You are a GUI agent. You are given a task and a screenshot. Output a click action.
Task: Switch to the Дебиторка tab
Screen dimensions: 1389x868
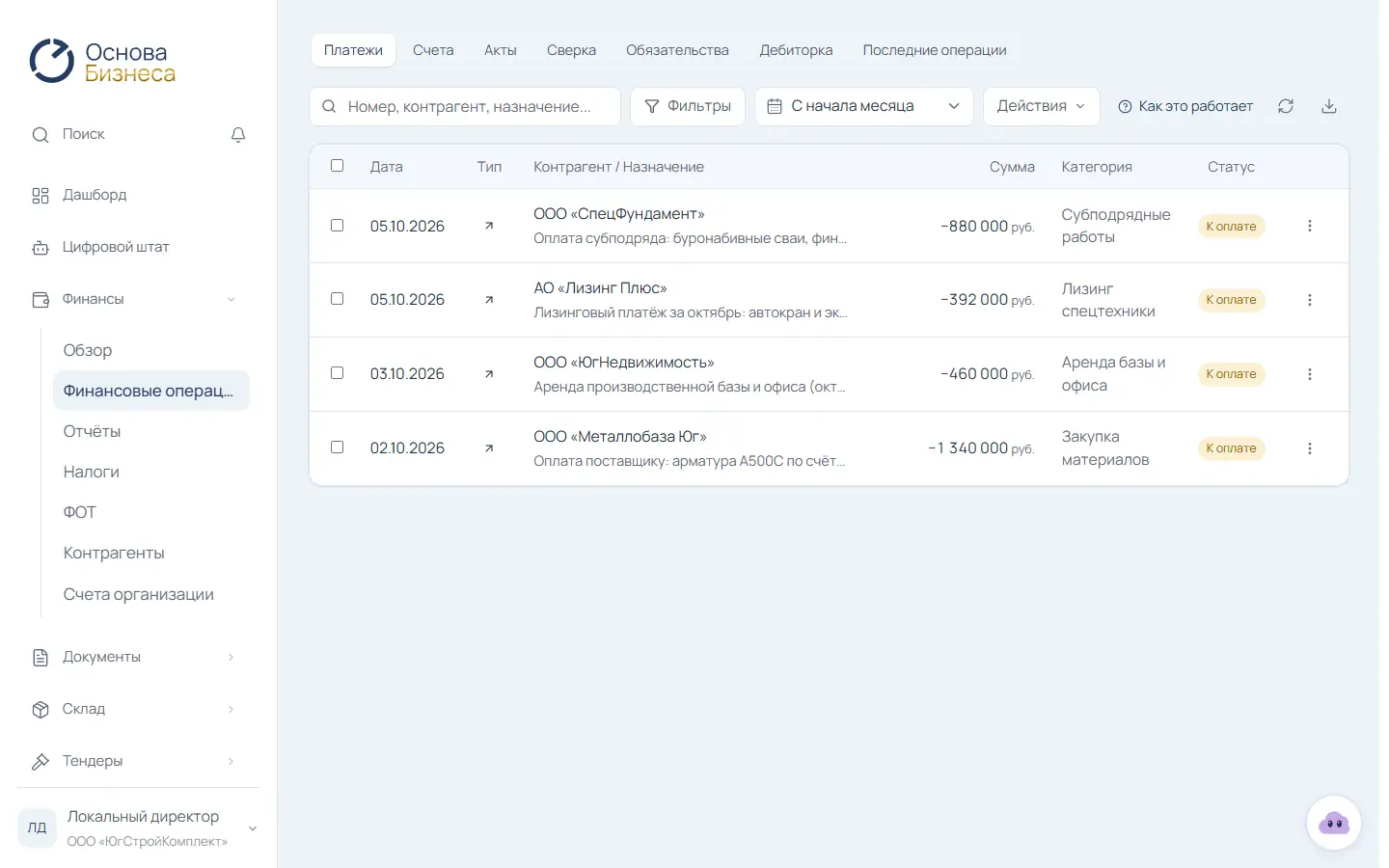(x=796, y=50)
